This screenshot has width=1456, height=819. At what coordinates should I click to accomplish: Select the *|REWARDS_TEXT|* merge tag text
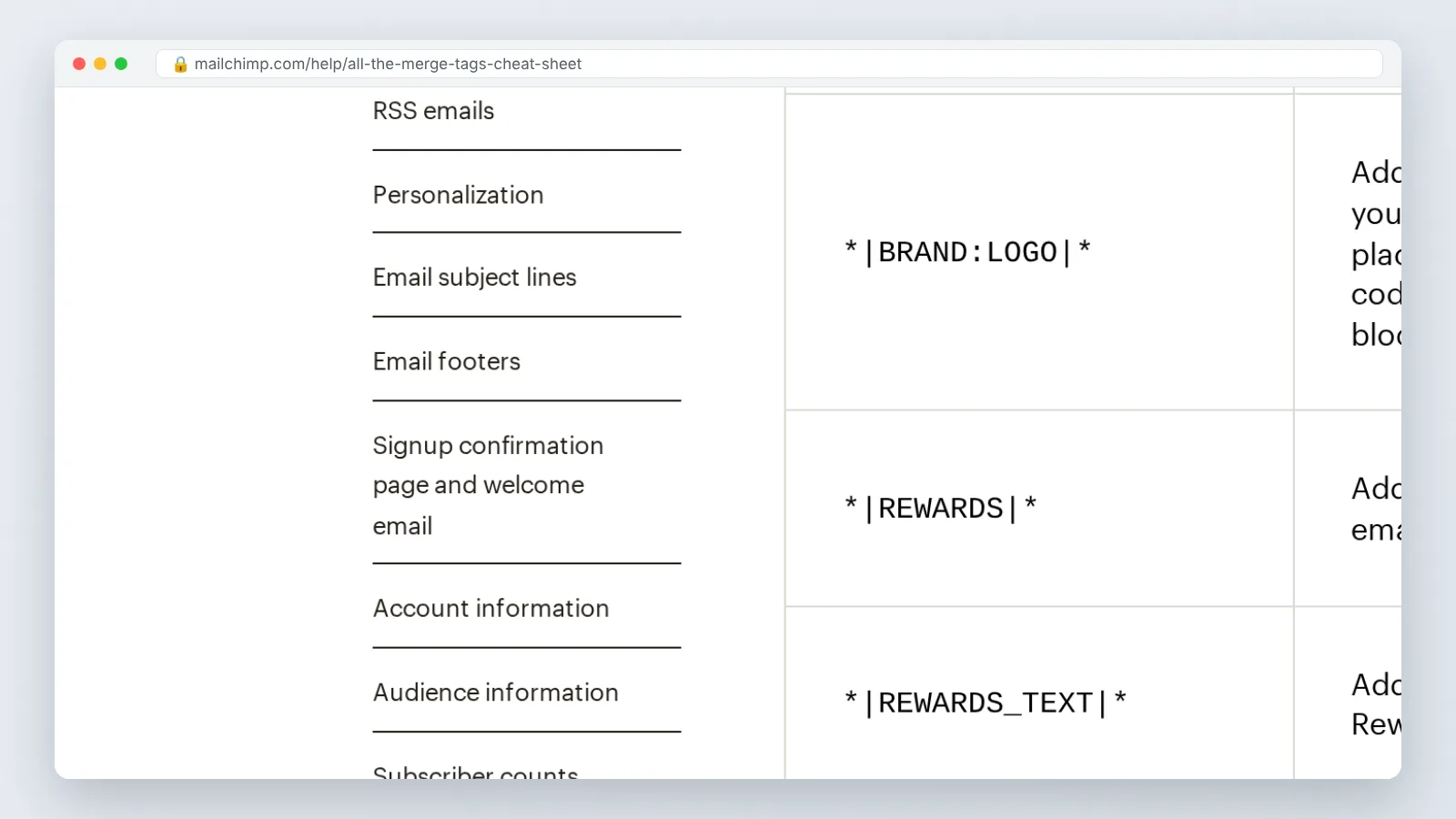point(986,703)
